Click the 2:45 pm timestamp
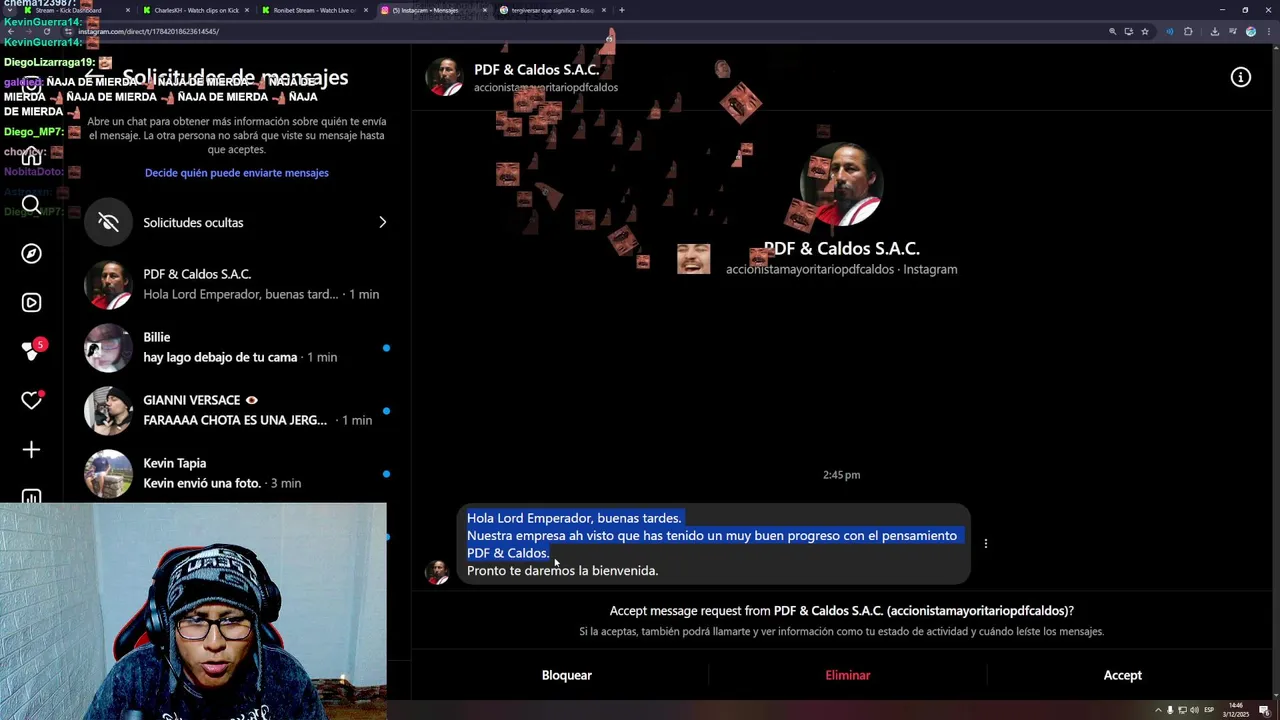This screenshot has width=1280, height=720. 841,475
